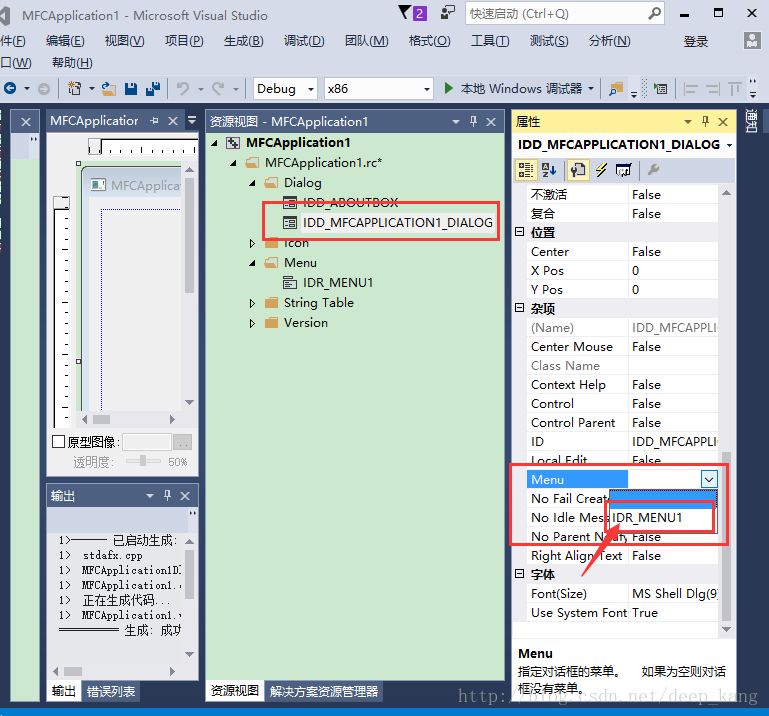Screen dimensions: 769x716
Task: Expand the String Table folder
Action: coord(252,303)
